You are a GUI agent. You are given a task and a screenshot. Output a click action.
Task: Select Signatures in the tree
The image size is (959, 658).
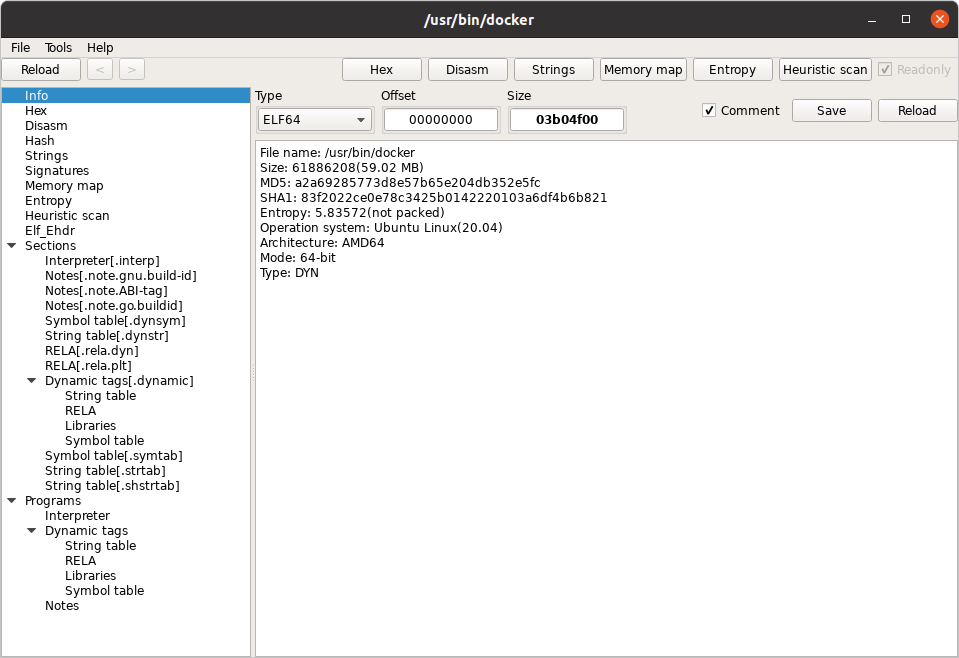pos(57,171)
